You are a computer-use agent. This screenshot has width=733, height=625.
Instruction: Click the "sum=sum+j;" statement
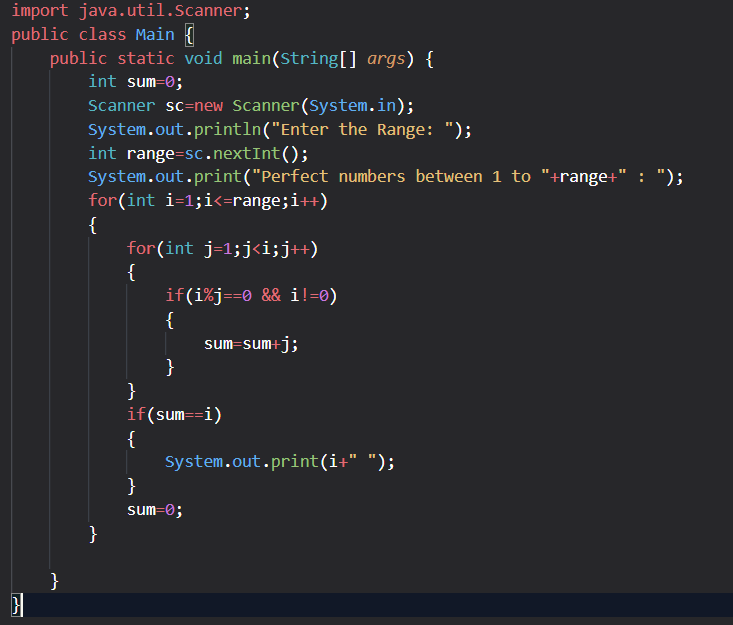coord(251,344)
